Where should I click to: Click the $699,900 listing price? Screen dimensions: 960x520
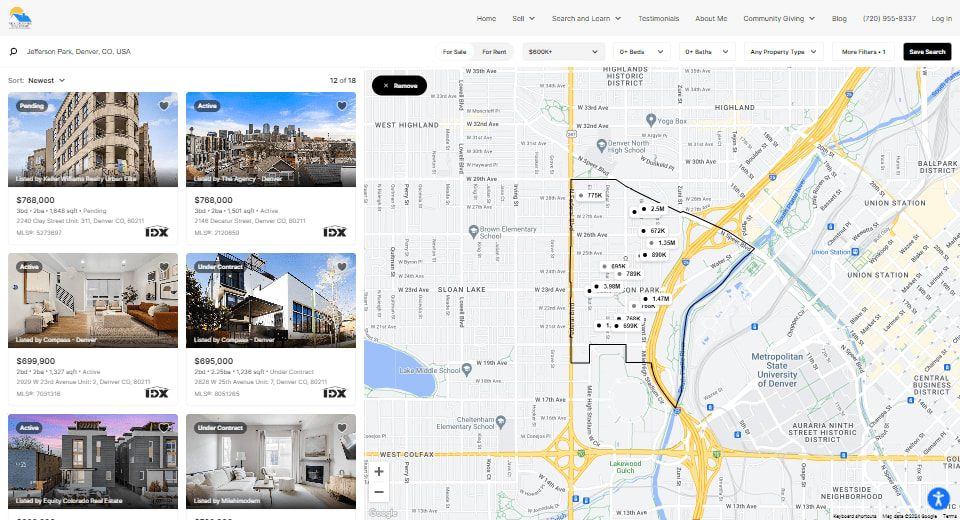pos(36,361)
